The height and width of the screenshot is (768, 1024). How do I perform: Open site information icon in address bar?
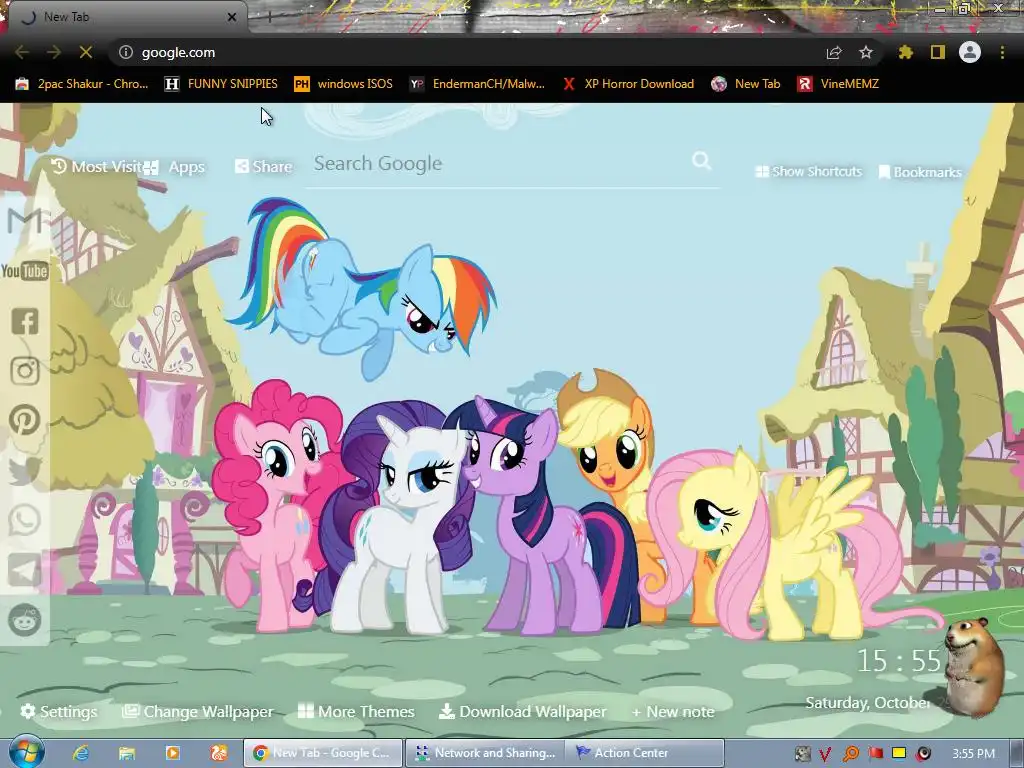(x=126, y=52)
